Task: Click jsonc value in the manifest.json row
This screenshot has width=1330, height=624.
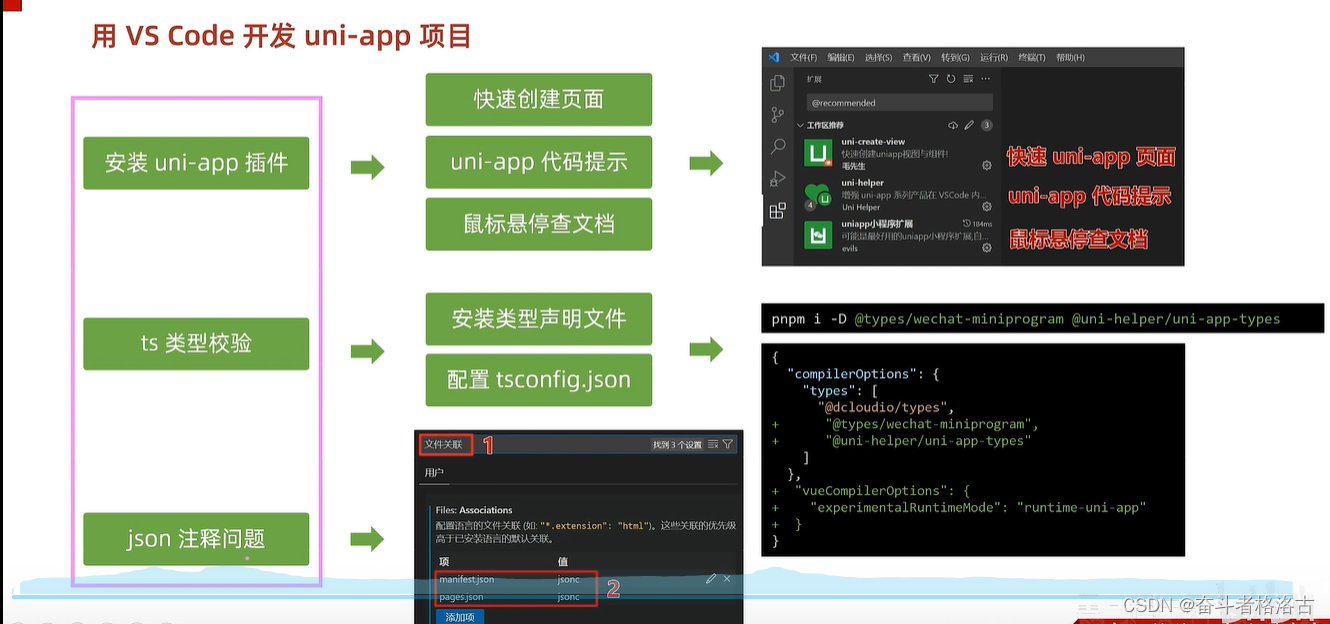Action: pos(568,579)
